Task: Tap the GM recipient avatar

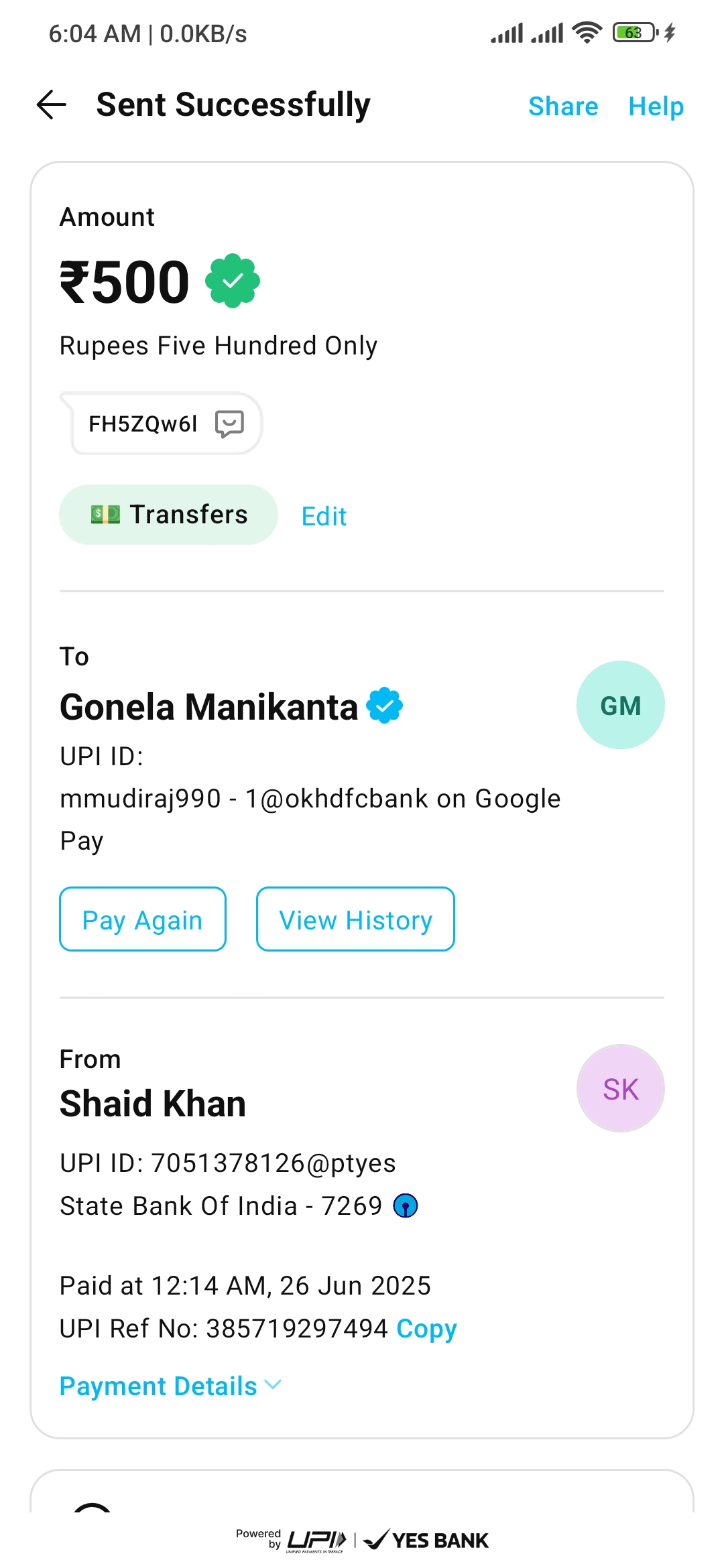Action: pyautogui.click(x=620, y=705)
